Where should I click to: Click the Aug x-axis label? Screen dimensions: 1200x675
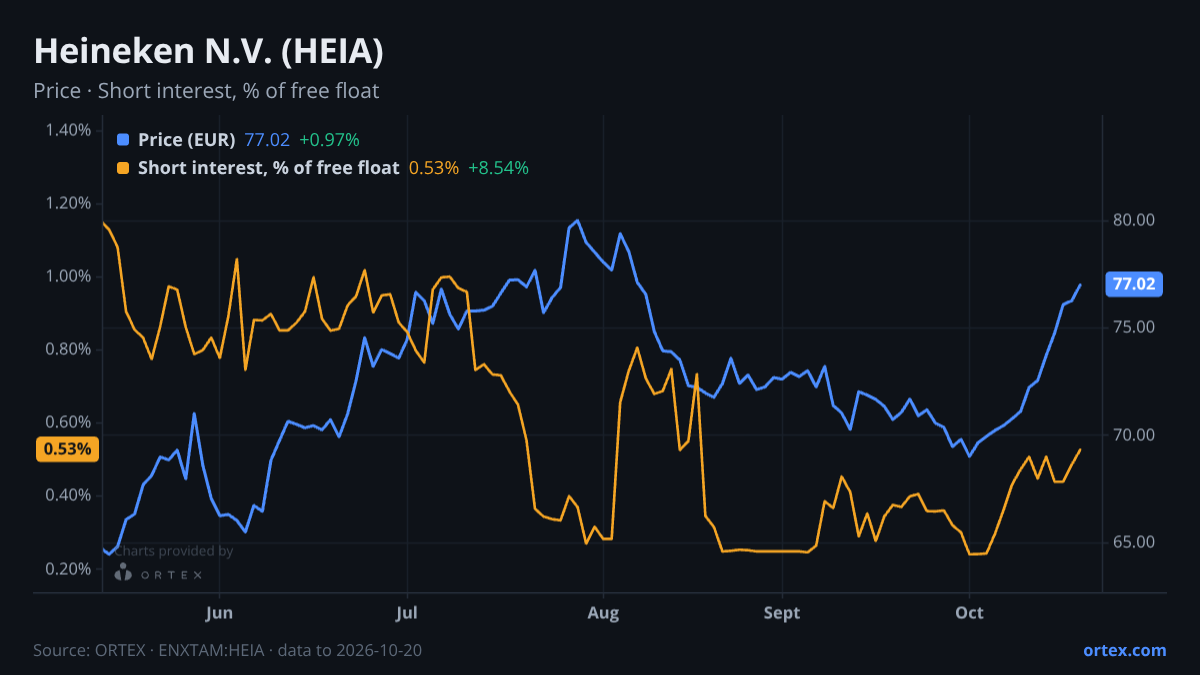click(x=603, y=612)
